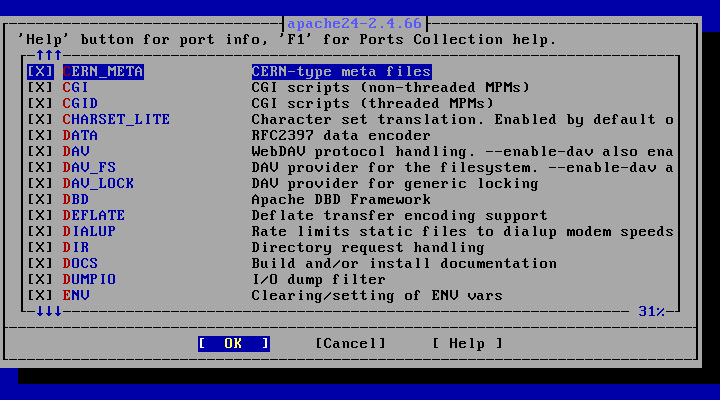This screenshot has height=400, width=720.
Task: Click 'Deflate transfer encoding support' description
Action: (400, 216)
